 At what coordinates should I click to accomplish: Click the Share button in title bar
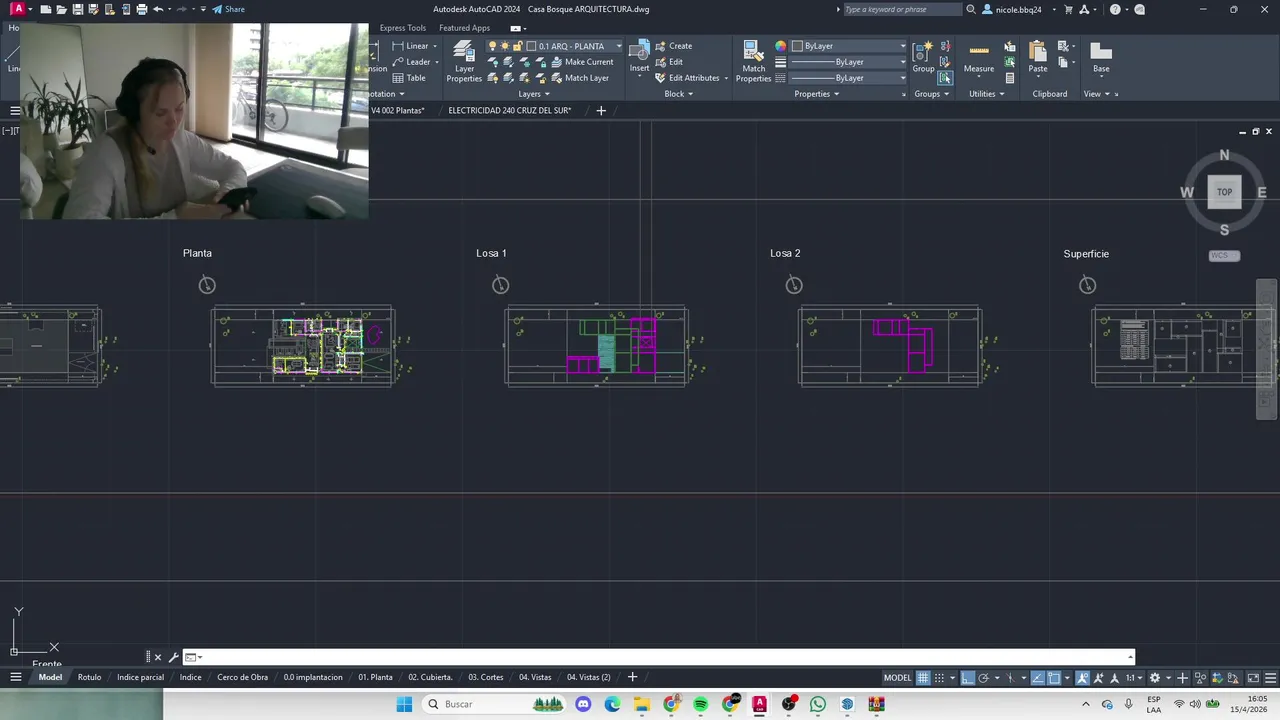[228, 9]
